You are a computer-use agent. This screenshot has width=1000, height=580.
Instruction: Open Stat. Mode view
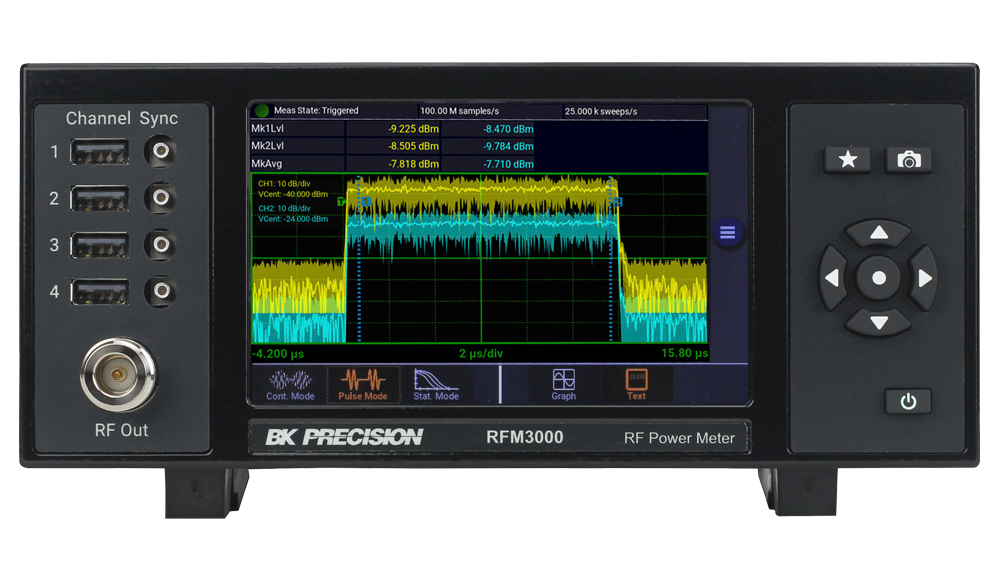(436, 384)
